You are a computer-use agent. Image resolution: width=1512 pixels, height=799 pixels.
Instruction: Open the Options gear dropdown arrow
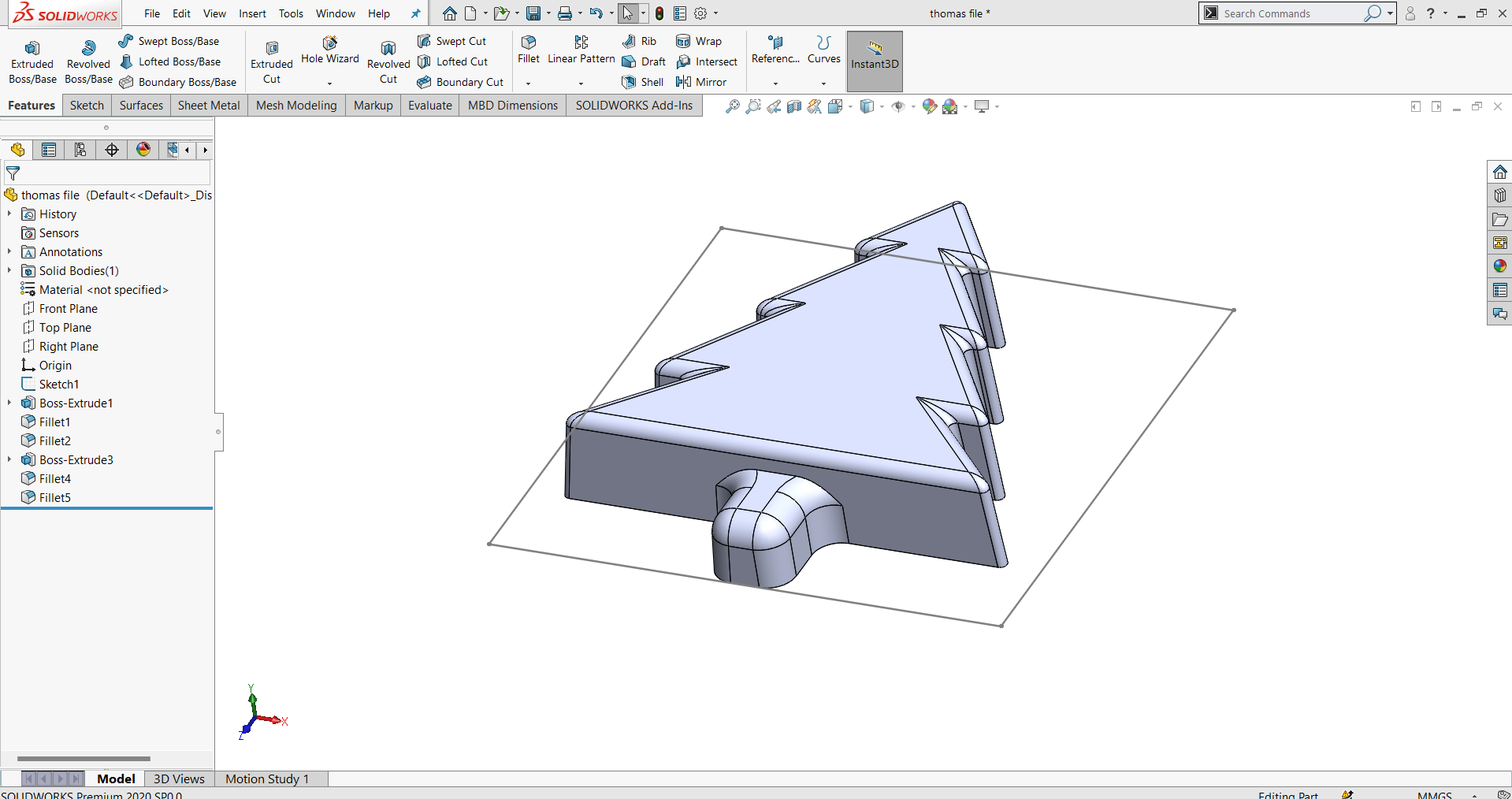point(715,13)
